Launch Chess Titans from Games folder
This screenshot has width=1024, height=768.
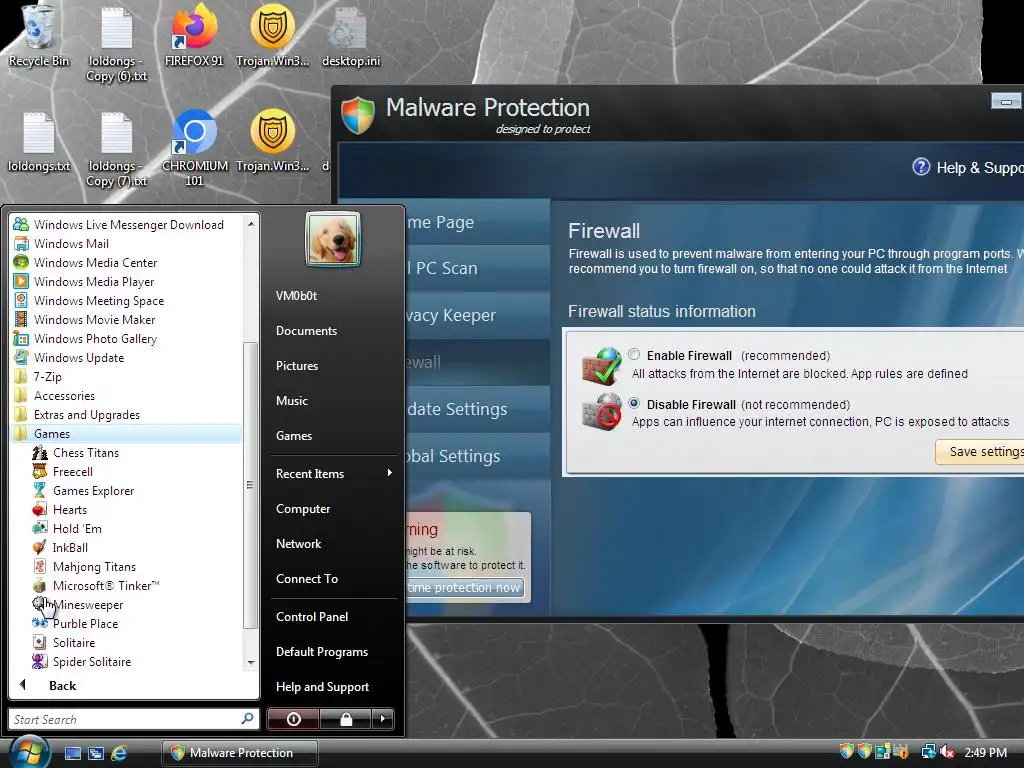[x=86, y=453]
